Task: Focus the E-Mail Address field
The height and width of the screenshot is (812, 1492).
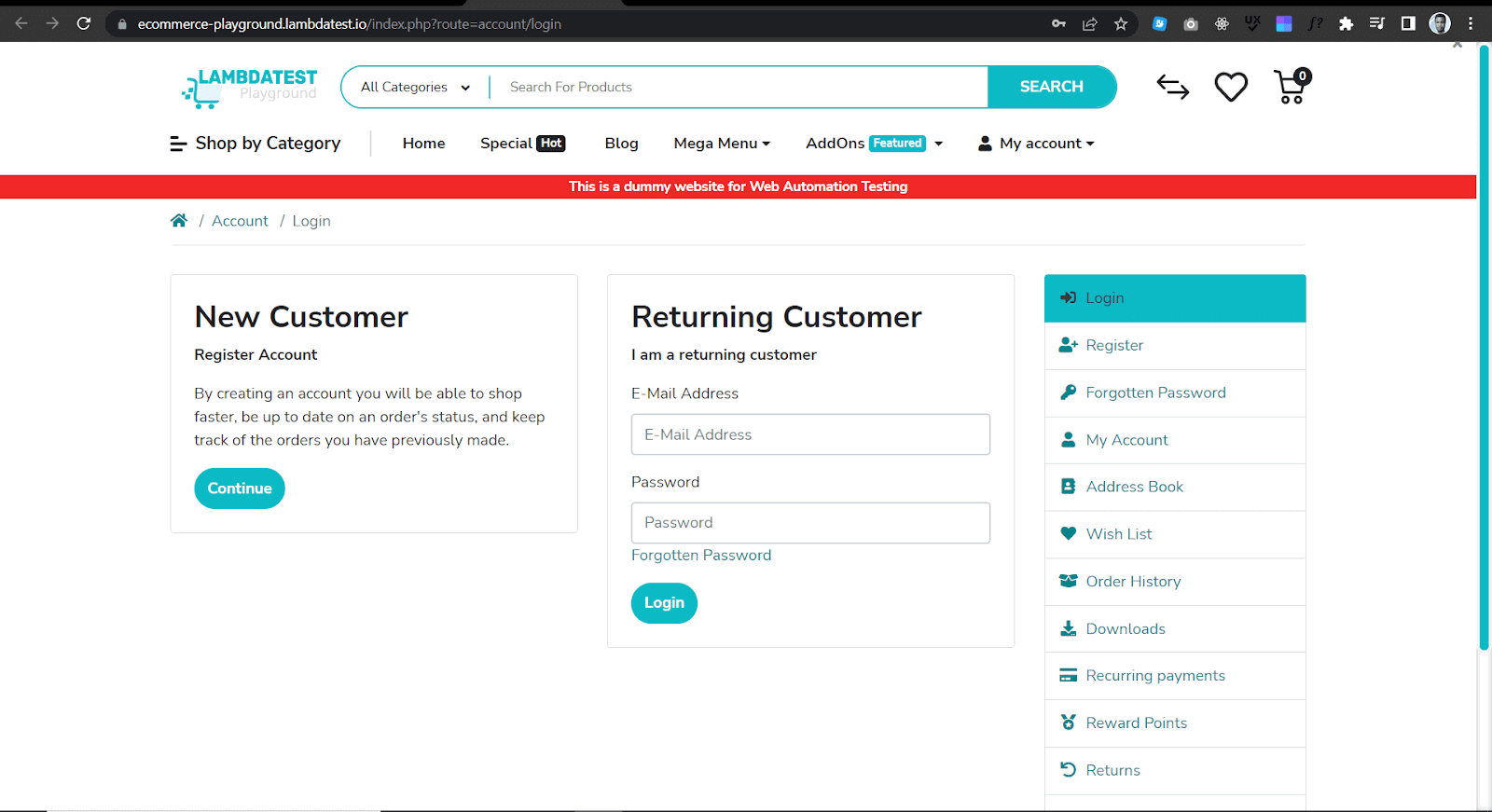Action: pyautogui.click(x=810, y=434)
